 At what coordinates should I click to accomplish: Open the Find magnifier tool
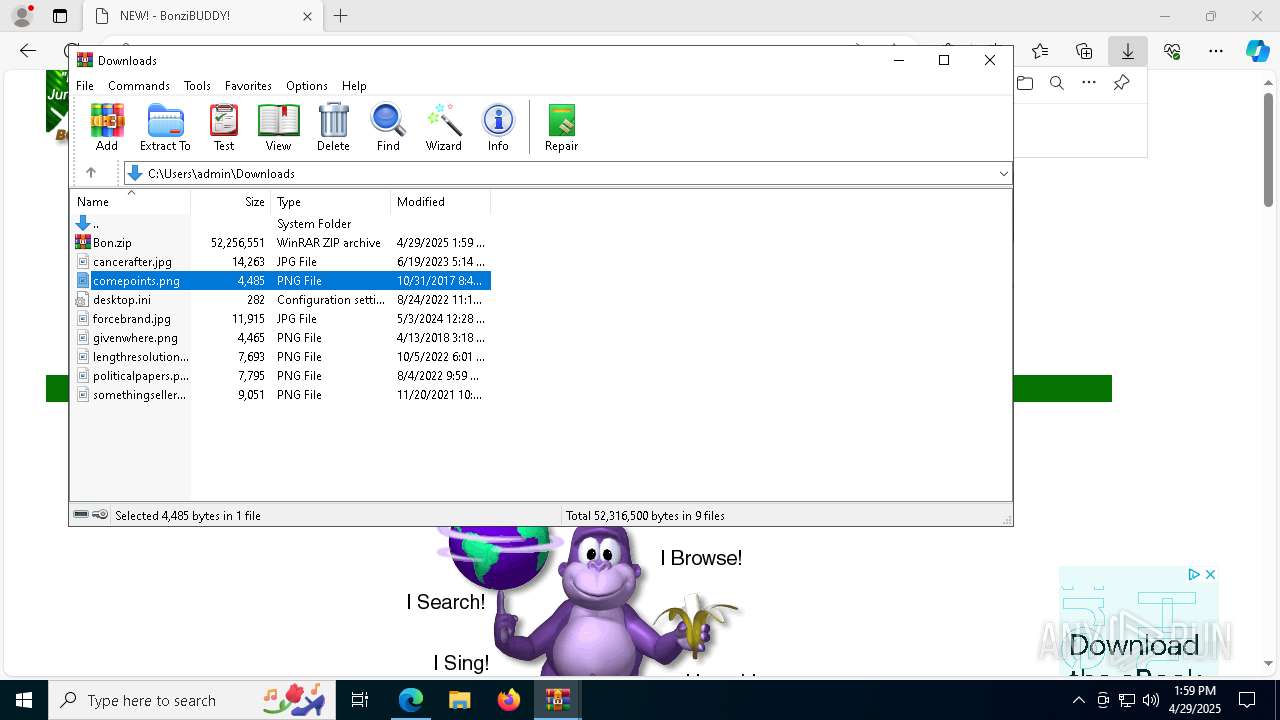[x=388, y=127]
